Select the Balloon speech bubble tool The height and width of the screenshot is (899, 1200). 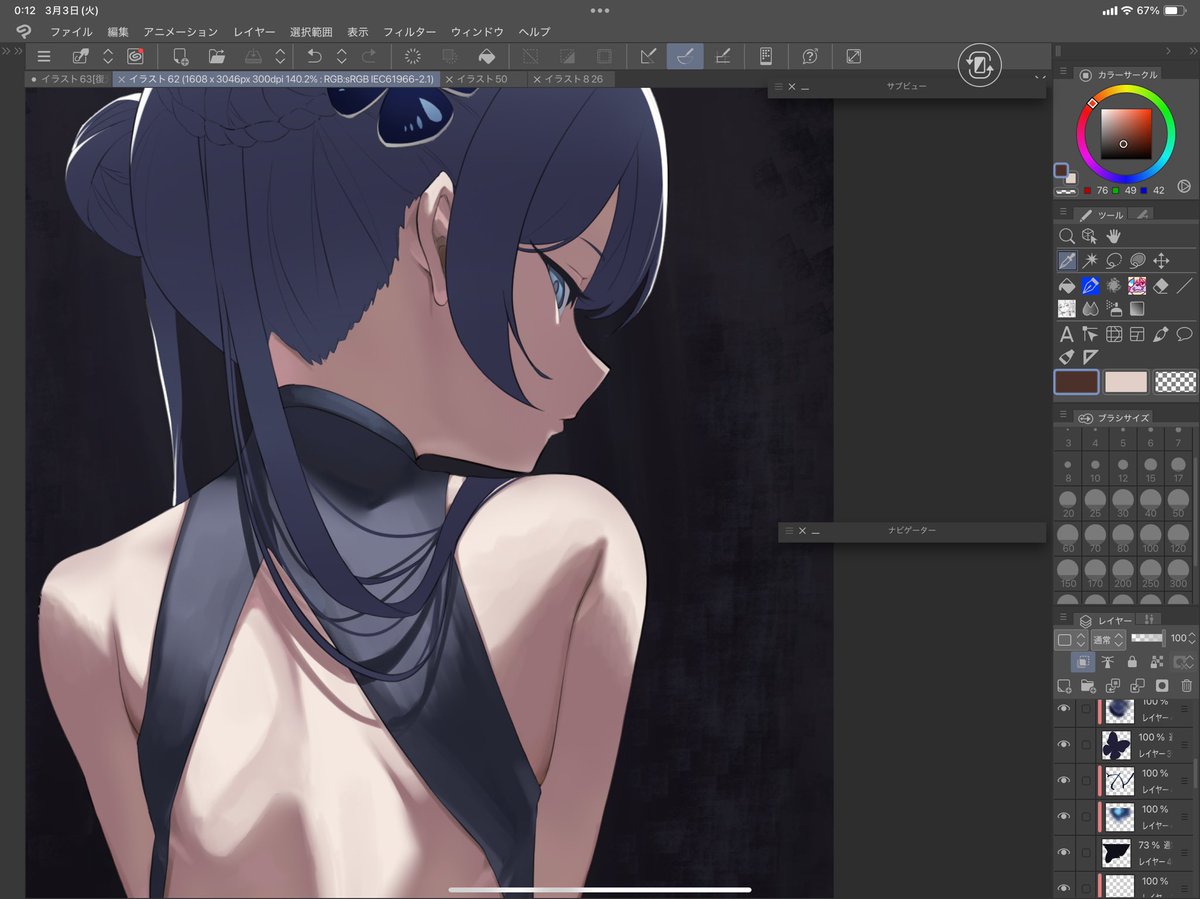pyautogui.click(x=1185, y=334)
